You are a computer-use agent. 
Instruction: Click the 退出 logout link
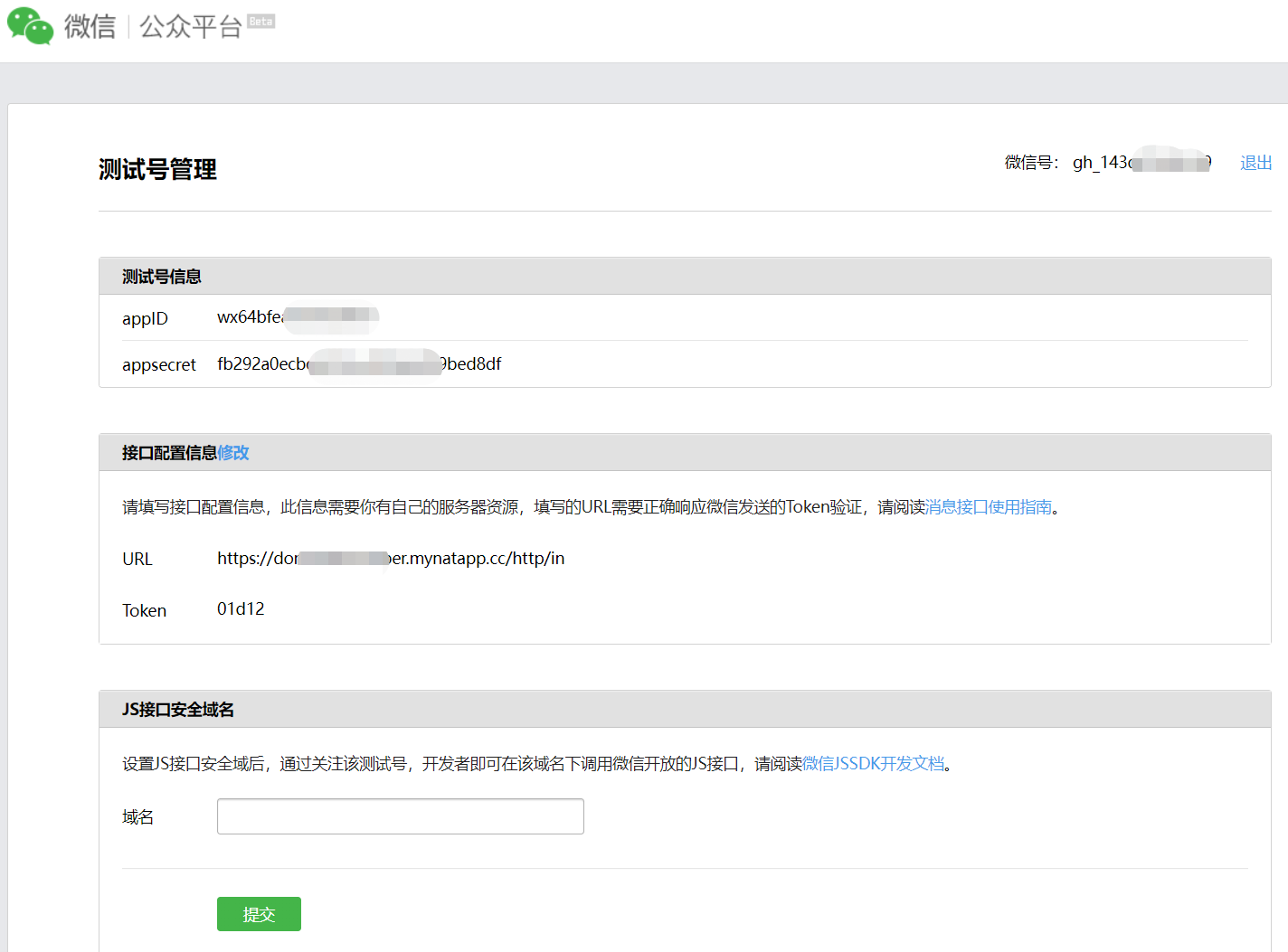[x=1255, y=163]
